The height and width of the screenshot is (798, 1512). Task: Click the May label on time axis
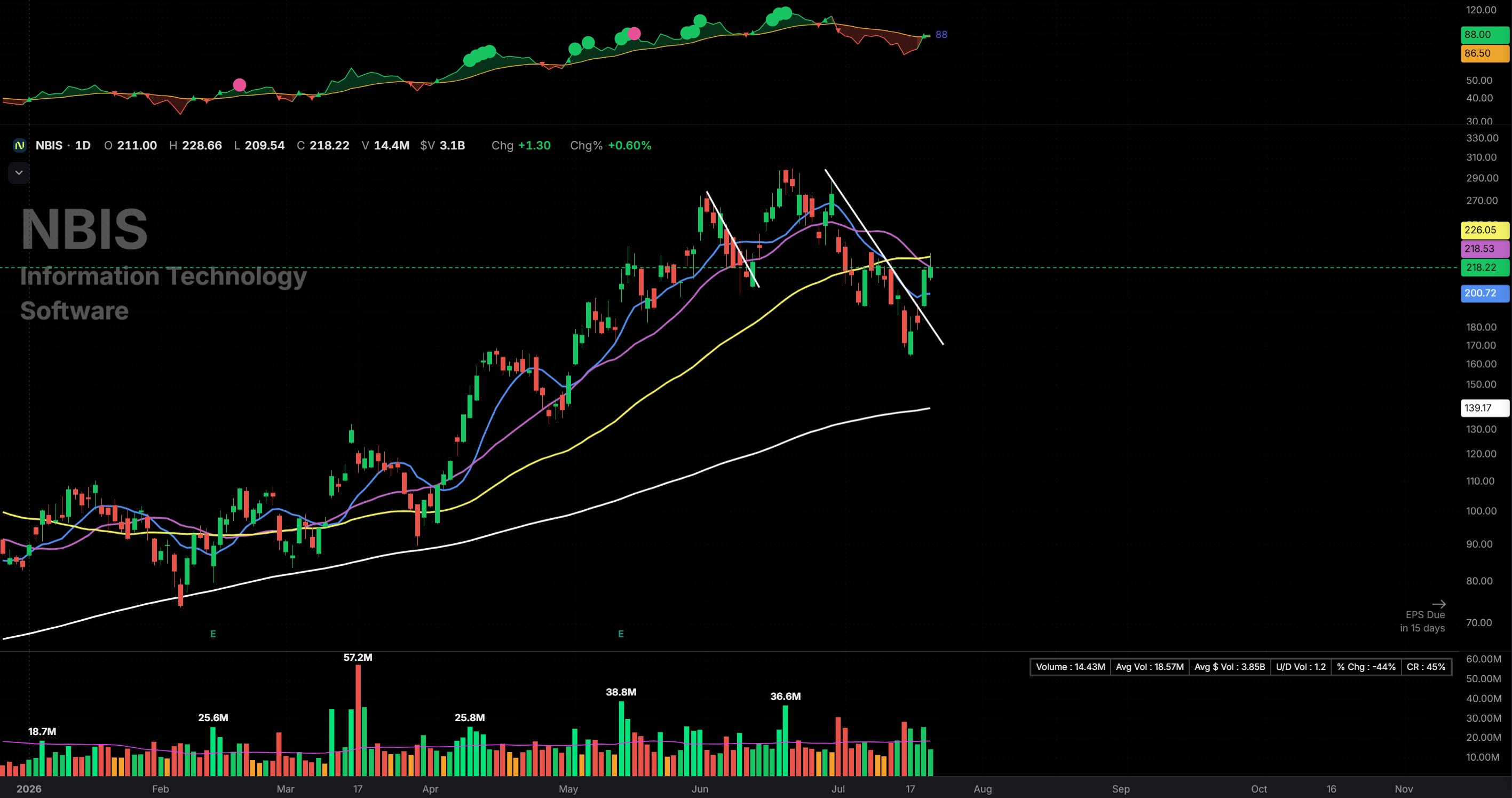[568, 788]
